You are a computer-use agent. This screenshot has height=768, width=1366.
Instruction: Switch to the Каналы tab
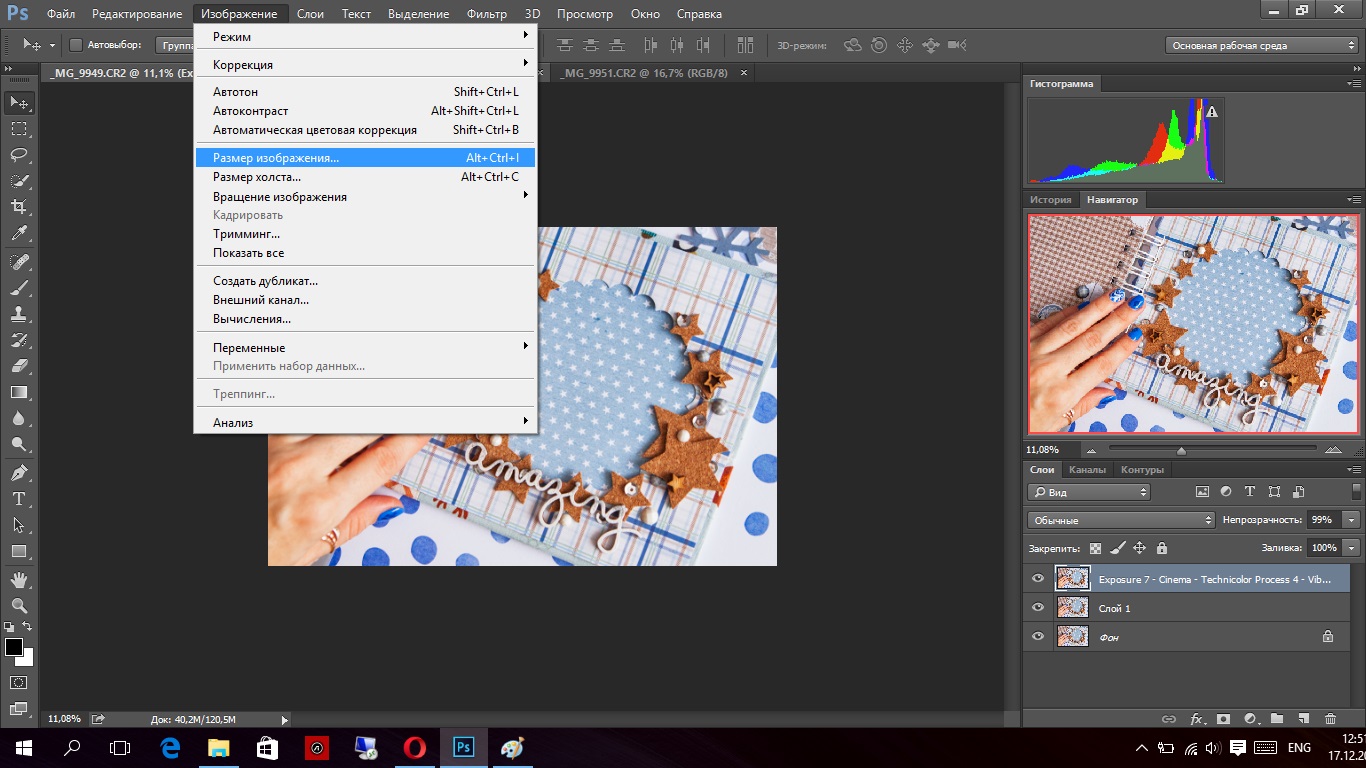pyautogui.click(x=1087, y=470)
